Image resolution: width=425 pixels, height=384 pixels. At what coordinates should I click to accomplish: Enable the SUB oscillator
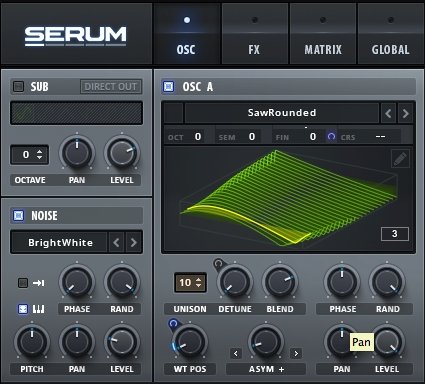(x=18, y=87)
